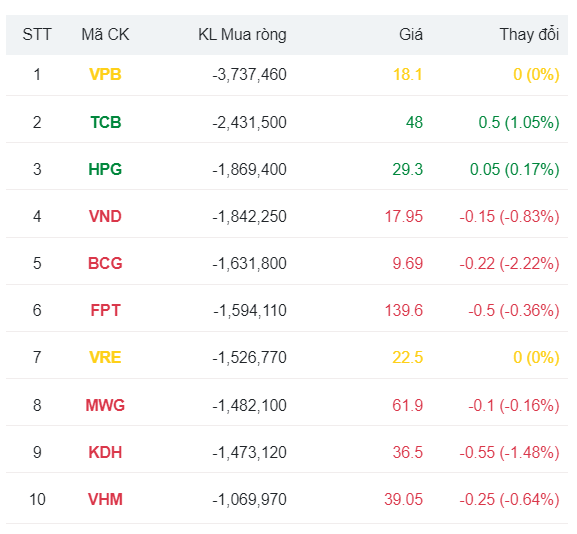
Task: Click the change value 0.5 (1.05%)
Action: 519,122
